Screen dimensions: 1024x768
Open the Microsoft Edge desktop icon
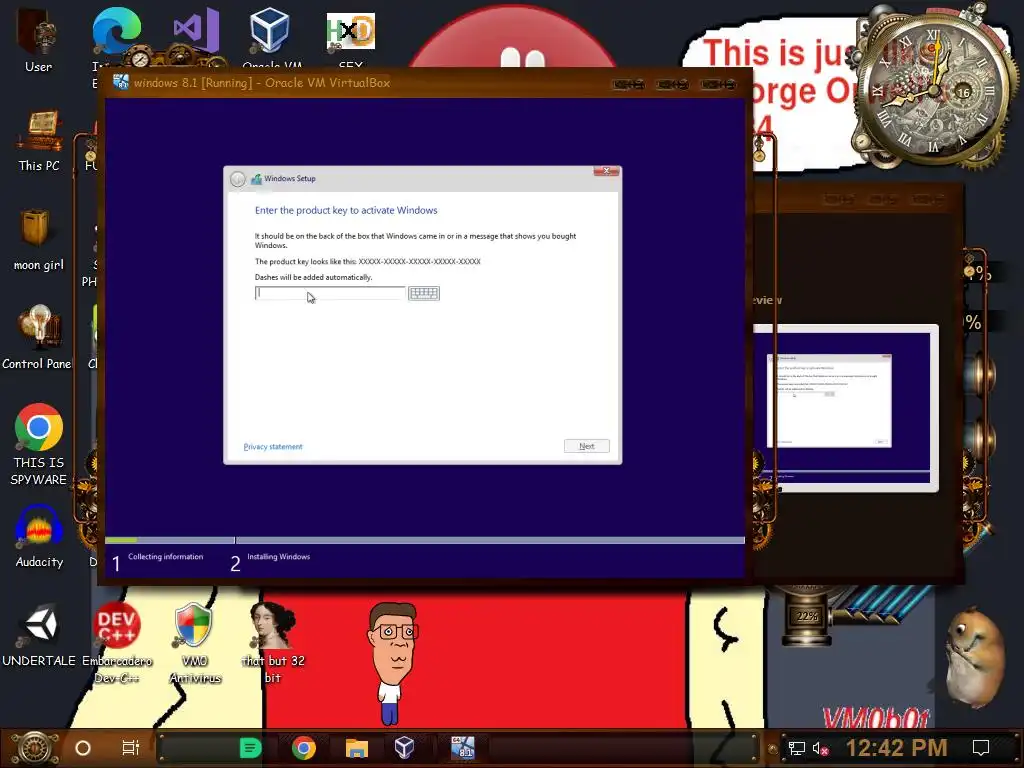[x=117, y=33]
